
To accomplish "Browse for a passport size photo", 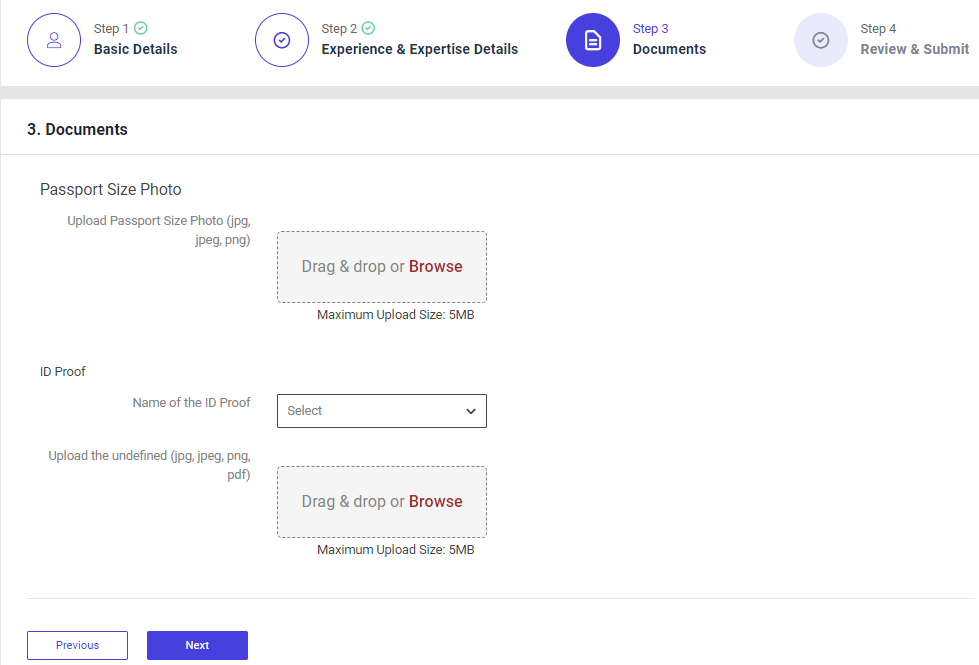I will tap(435, 267).
